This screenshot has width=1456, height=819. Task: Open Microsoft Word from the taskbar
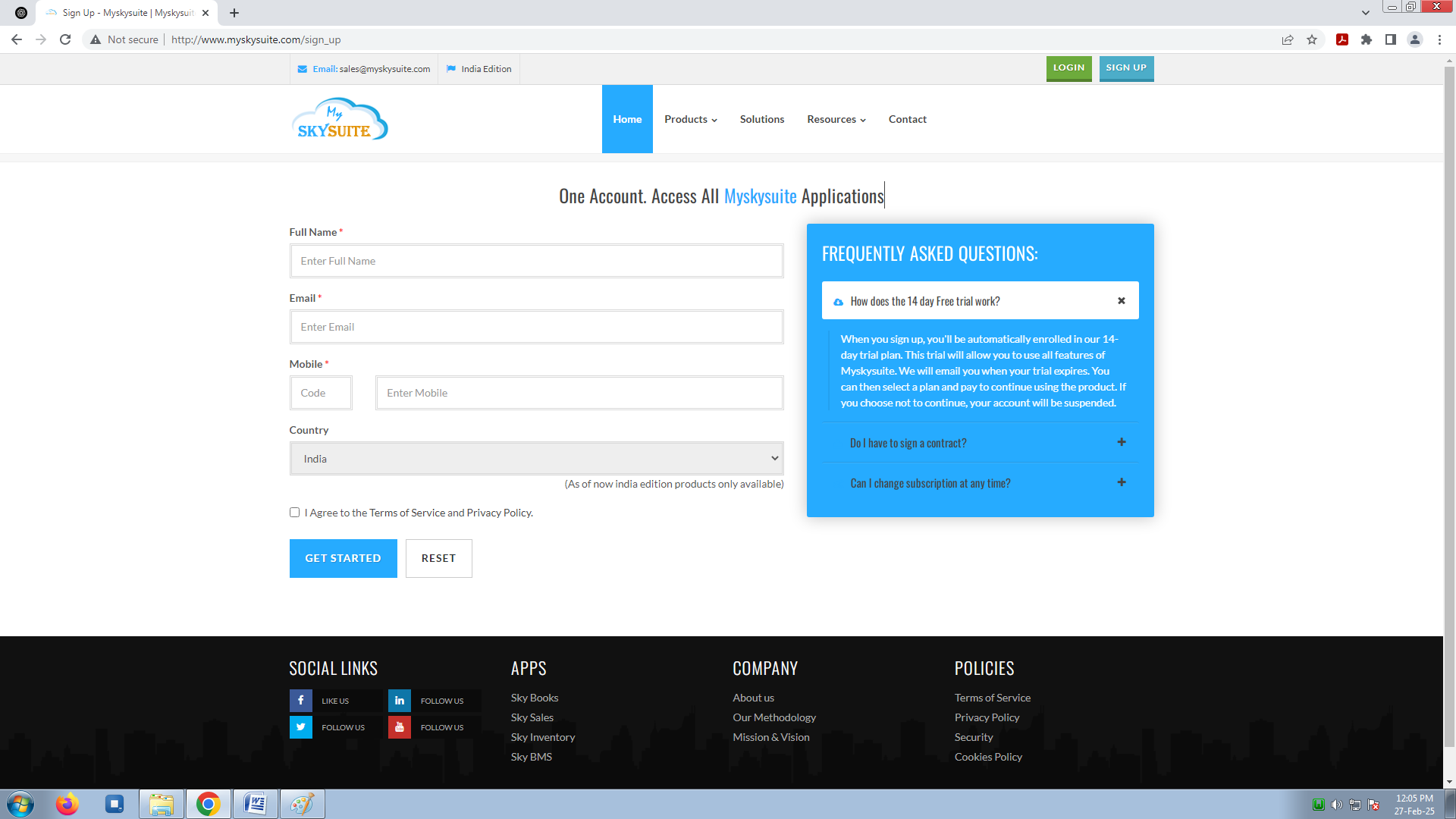coord(256,804)
